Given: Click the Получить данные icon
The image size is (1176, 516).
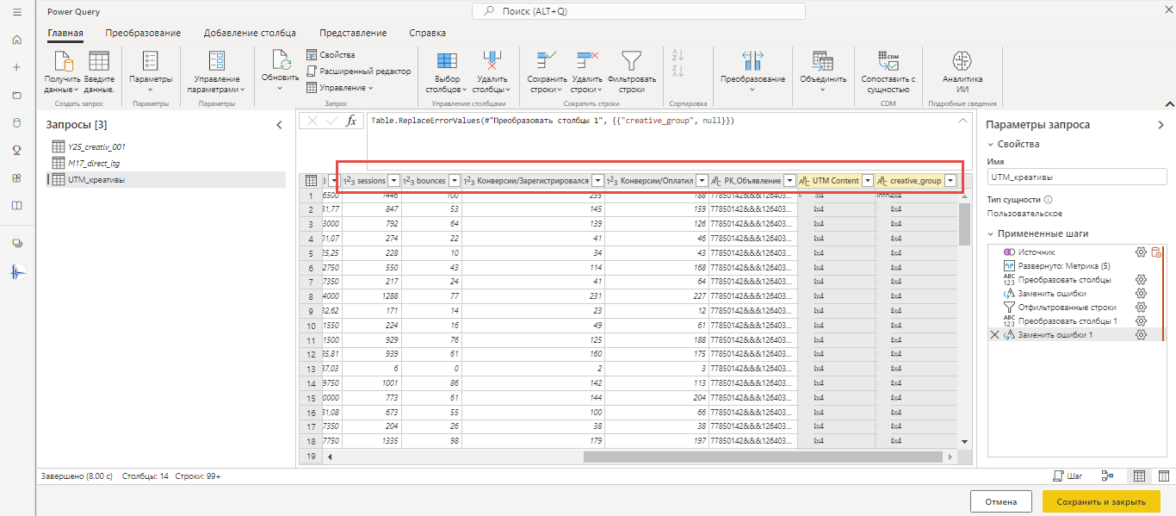Looking at the screenshot, I should [61, 61].
